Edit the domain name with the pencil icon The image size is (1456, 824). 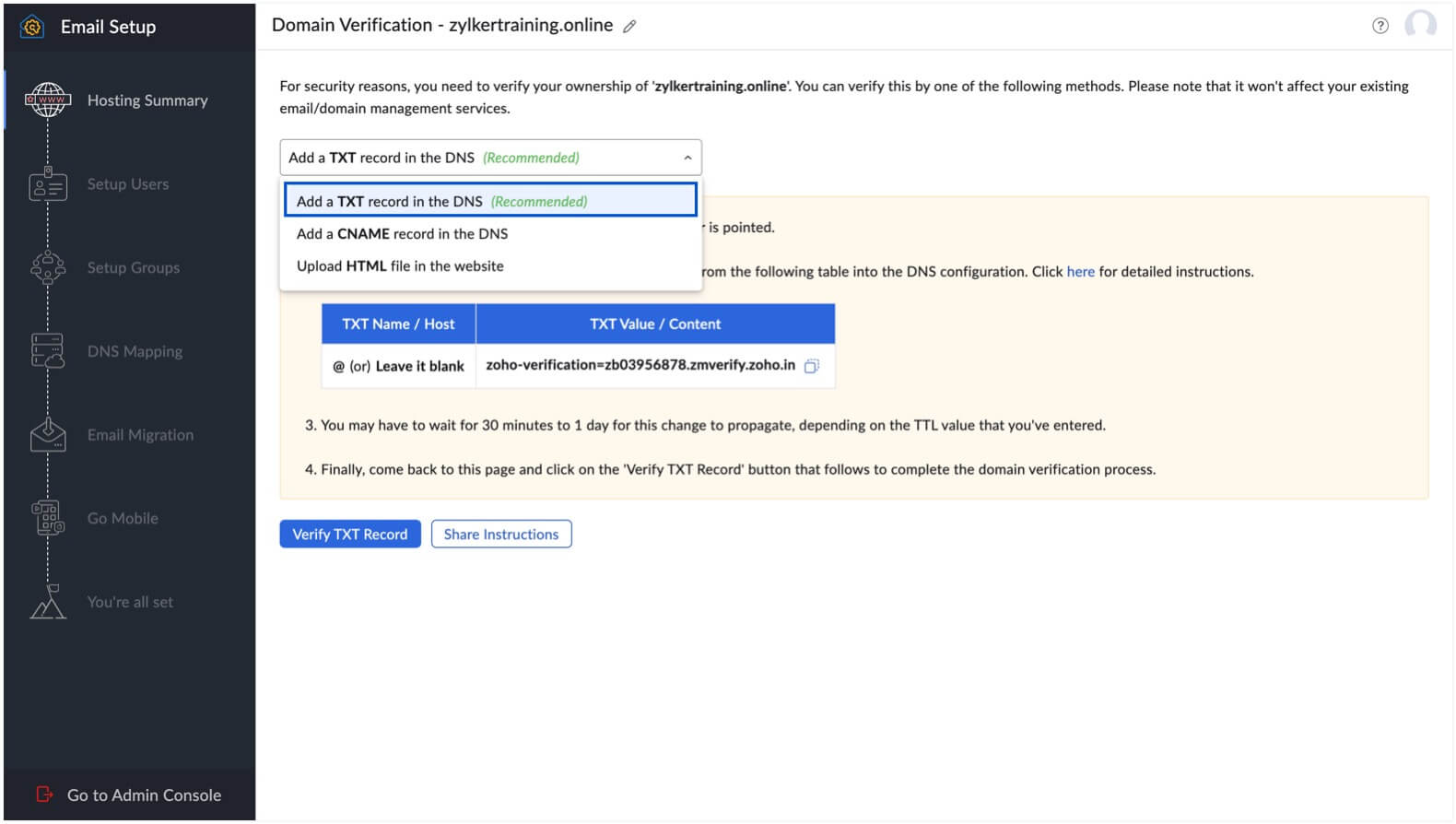point(630,26)
